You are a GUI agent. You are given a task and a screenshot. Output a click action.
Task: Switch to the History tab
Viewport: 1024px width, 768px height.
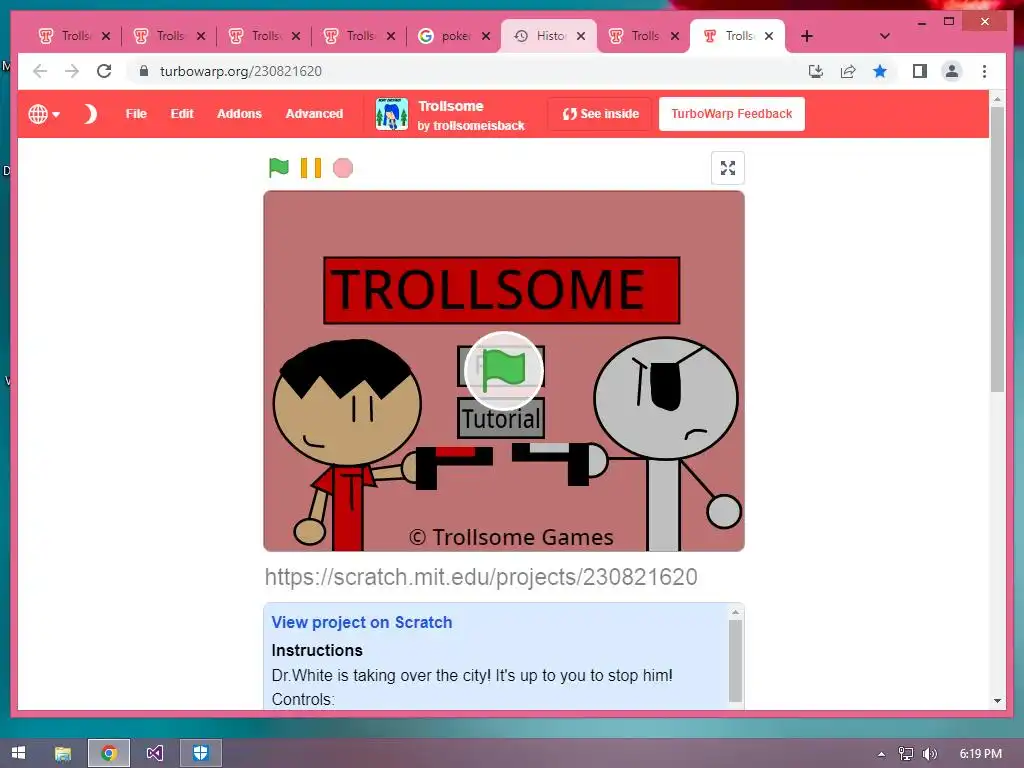549,36
